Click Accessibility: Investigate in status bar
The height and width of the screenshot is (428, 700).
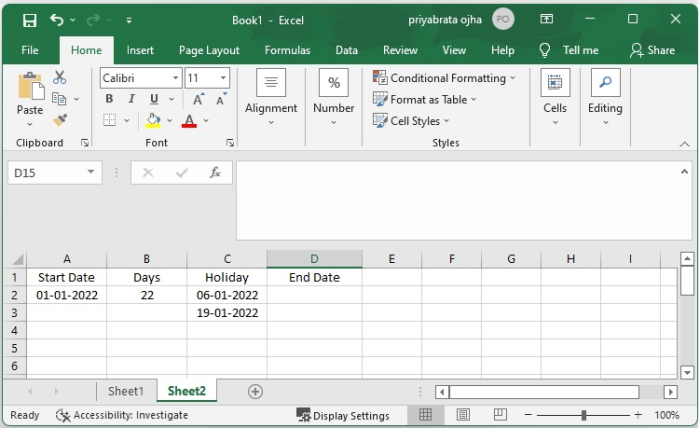coord(121,416)
